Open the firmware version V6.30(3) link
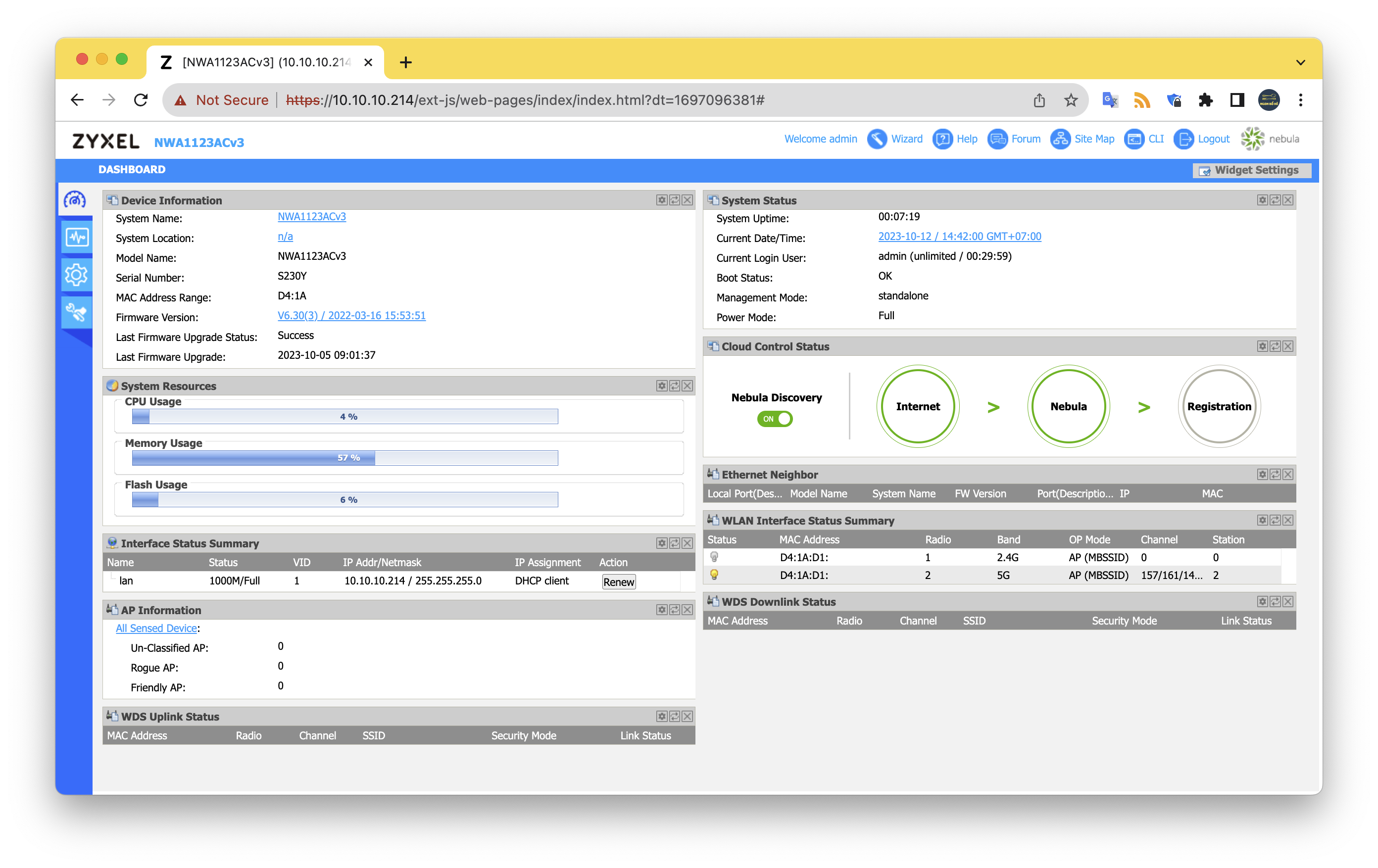This screenshot has height=868, width=1378. (351, 316)
